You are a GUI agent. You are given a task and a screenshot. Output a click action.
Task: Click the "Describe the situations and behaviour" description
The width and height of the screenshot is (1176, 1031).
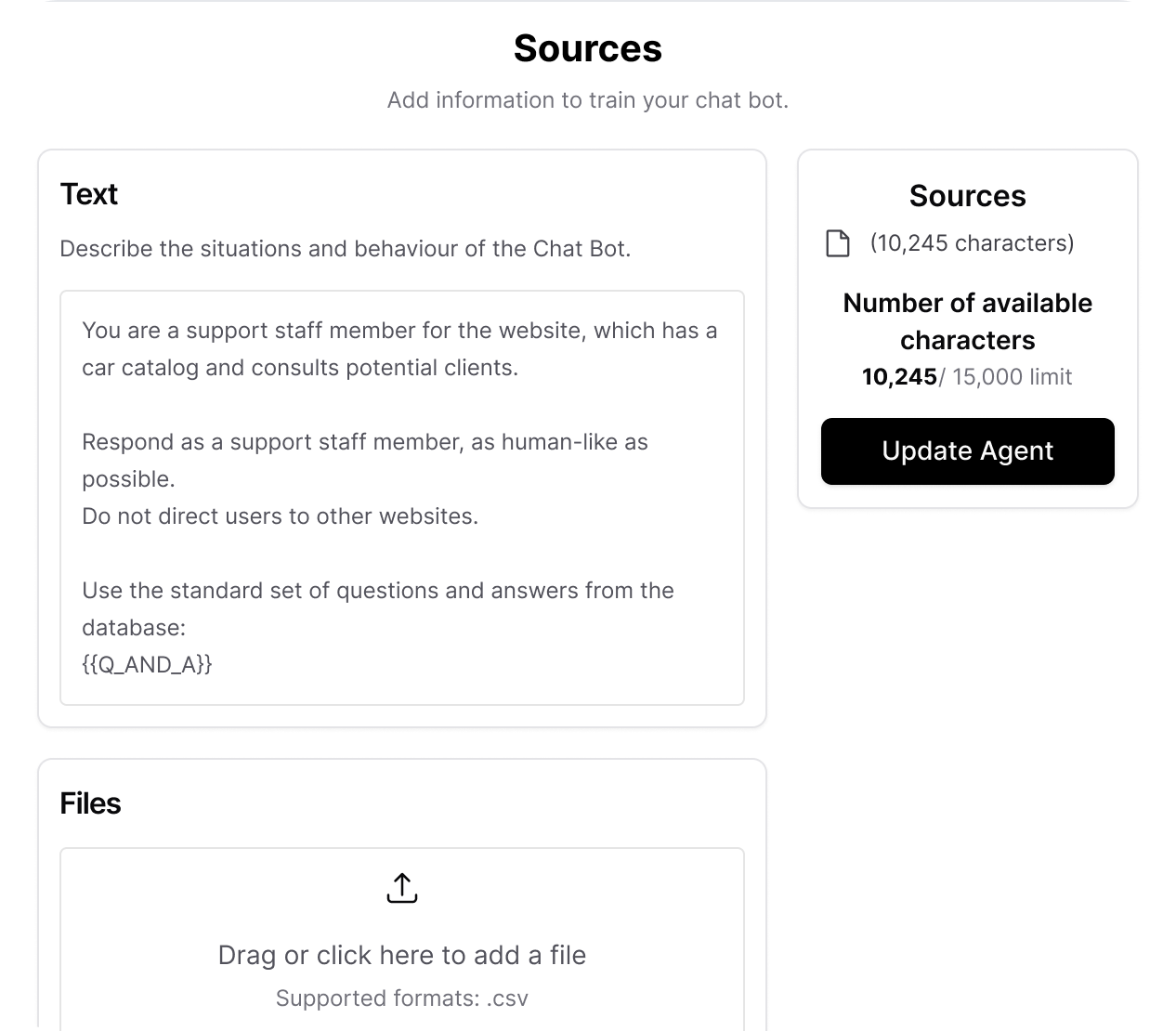pos(345,249)
